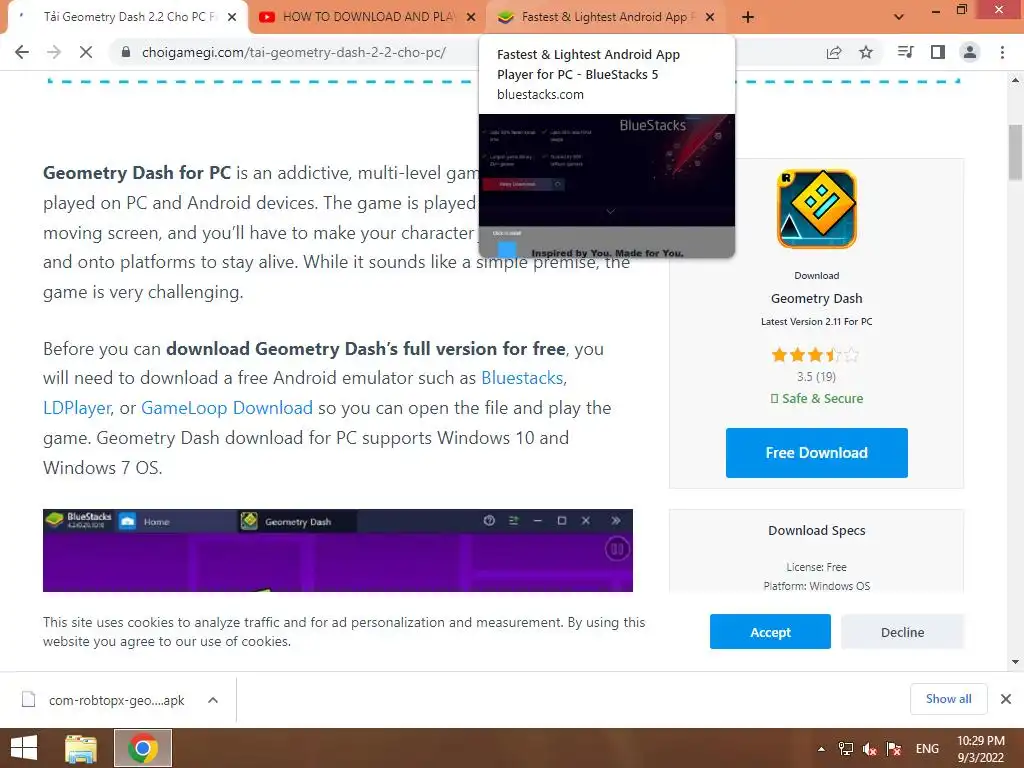Open File Explorer from the taskbar
1024x768 pixels.
point(81,748)
